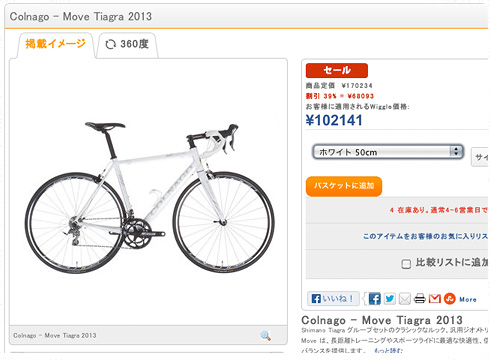Viewport: 490px width, 360px height.
Task: Add the item via the お気に入りリスト link
Action: point(425,236)
